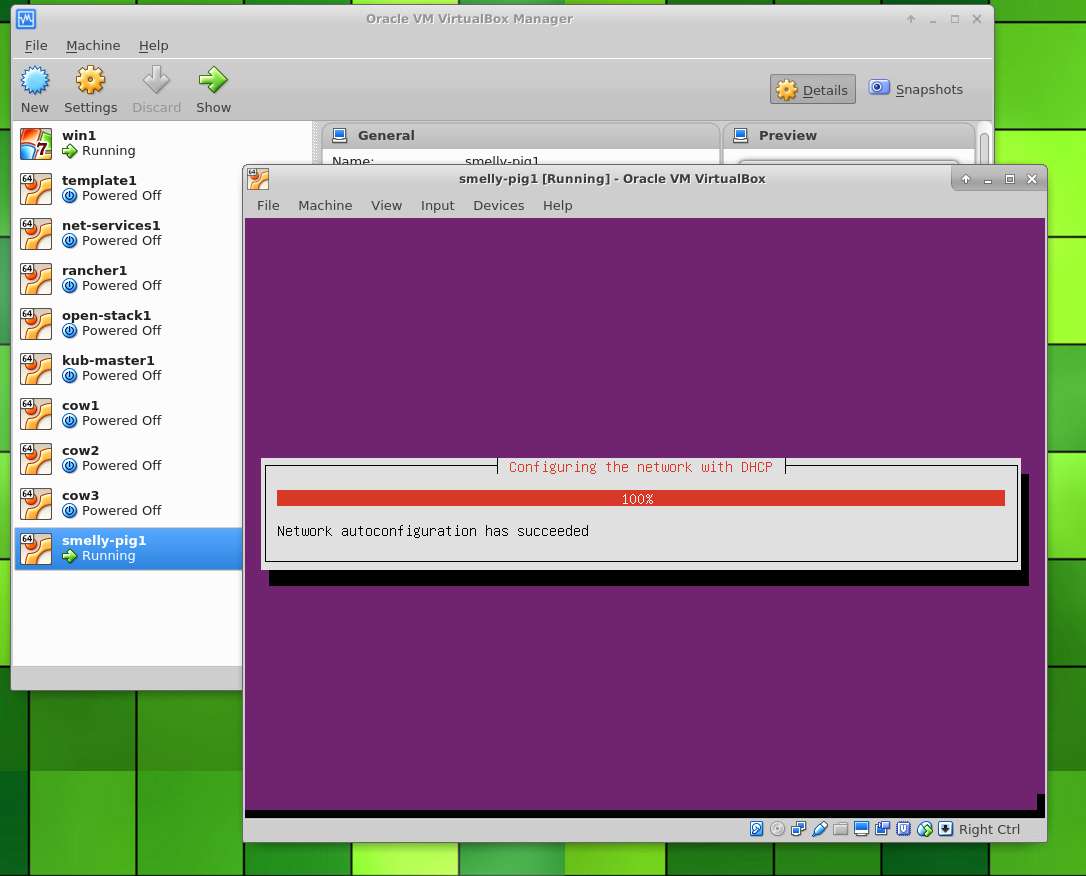1086x876 pixels.
Task: Click "Network autoconfiguration has succeeded" text
Action: [x=433, y=531]
